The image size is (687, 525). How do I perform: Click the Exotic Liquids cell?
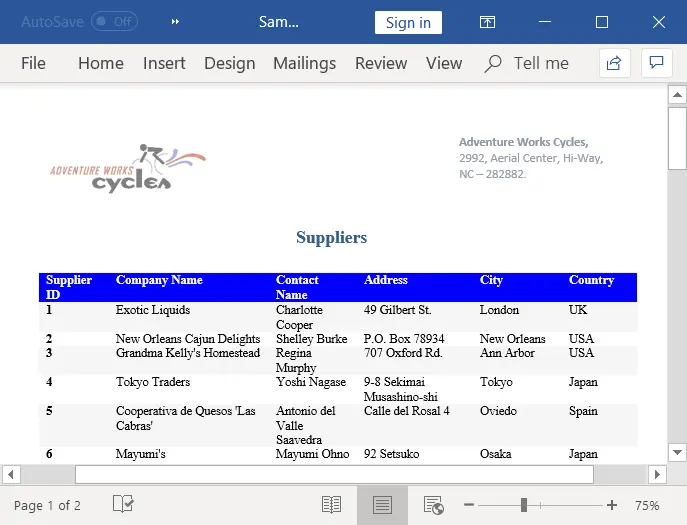[x=153, y=310]
